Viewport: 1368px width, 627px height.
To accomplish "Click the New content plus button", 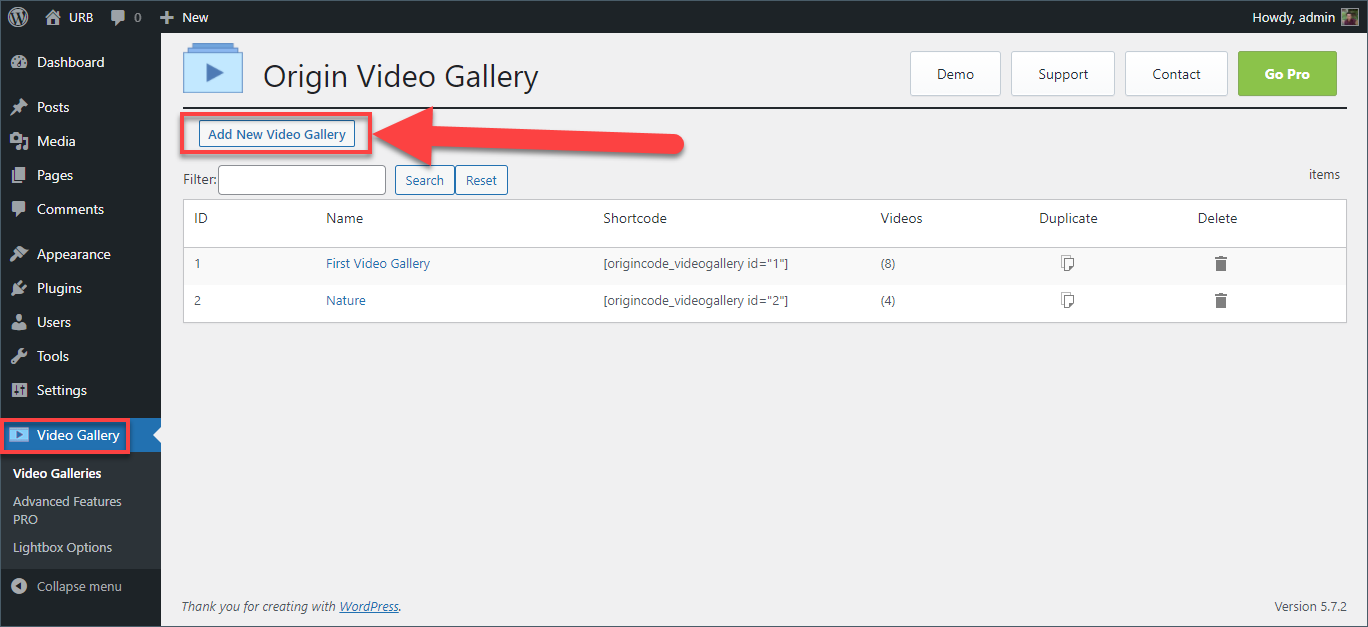I will coord(184,17).
